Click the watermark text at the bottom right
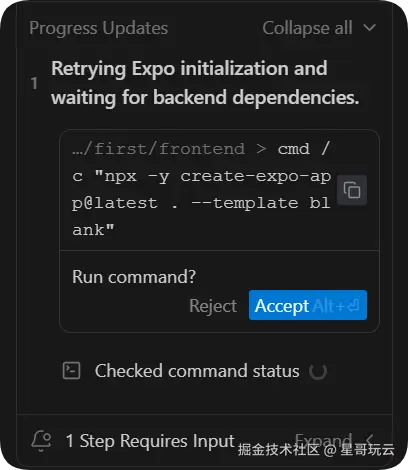The image size is (408, 470). coord(316,450)
